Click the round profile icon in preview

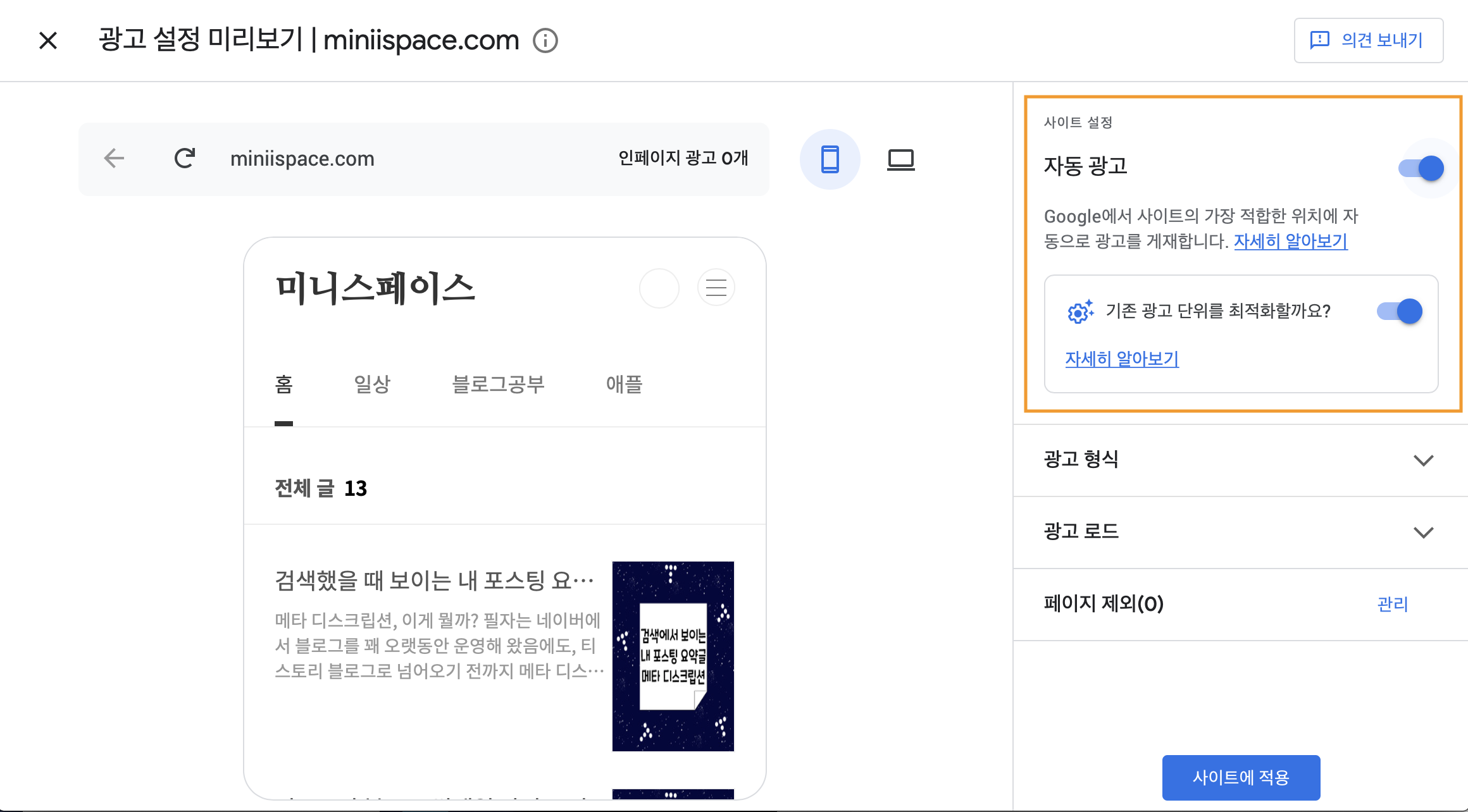click(659, 288)
